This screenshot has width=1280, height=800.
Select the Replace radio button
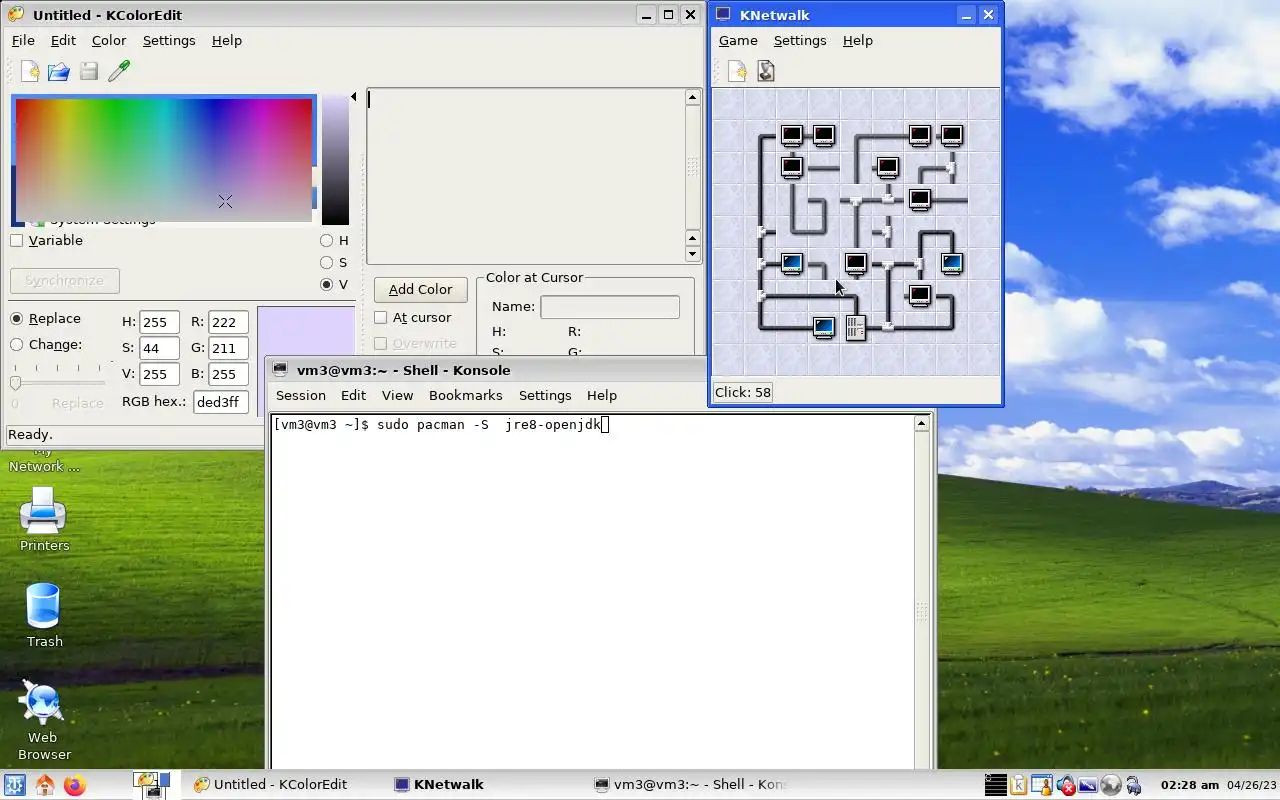point(17,319)
